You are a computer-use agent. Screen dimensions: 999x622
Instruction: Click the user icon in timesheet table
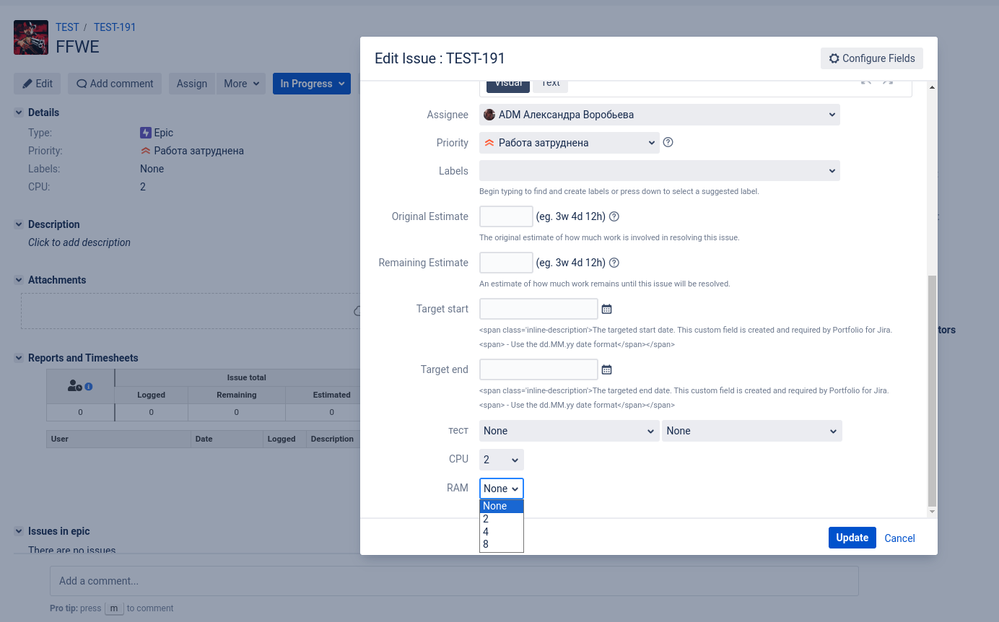tap(75, 386)
